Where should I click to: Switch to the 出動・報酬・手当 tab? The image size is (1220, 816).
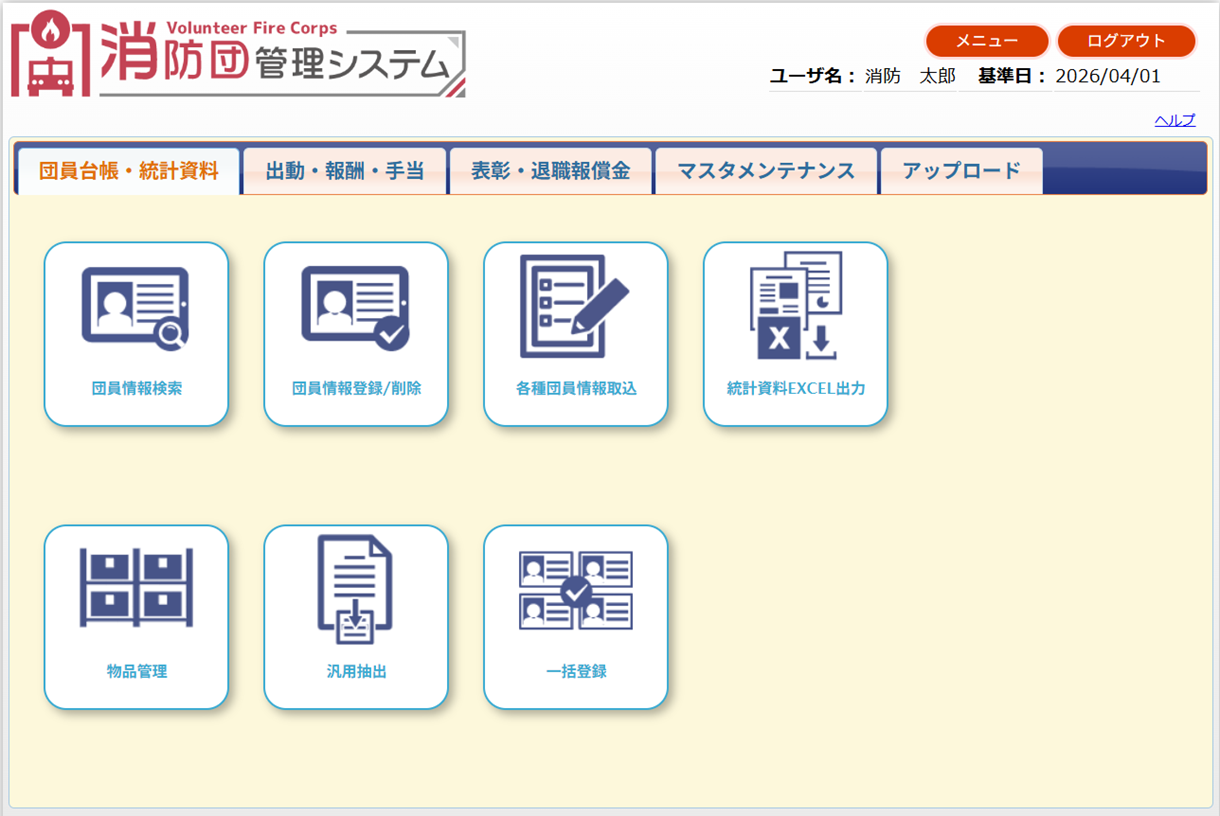click(x=345, y=171)
